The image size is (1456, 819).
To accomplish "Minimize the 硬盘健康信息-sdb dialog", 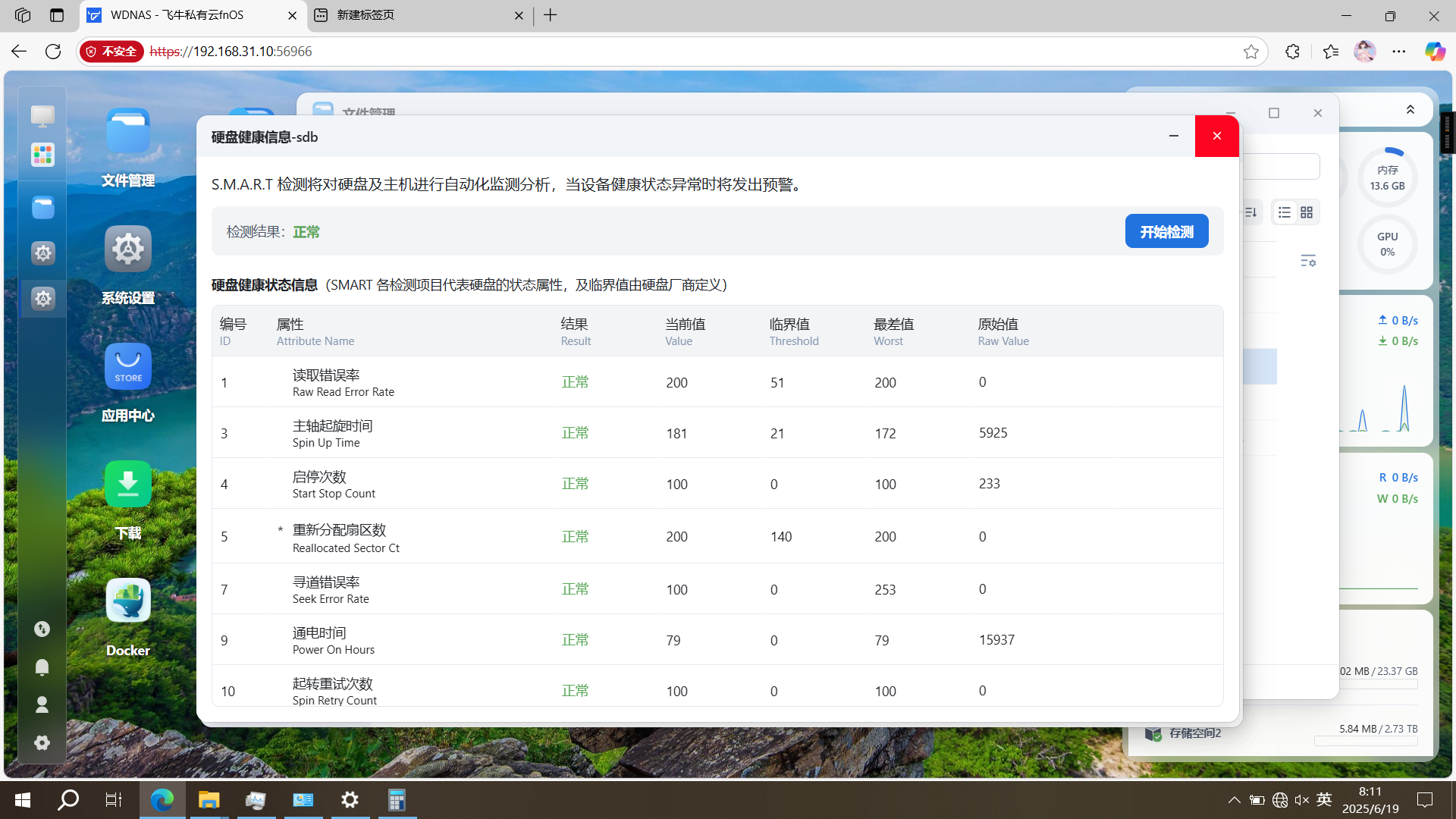I will point(1174,136).
